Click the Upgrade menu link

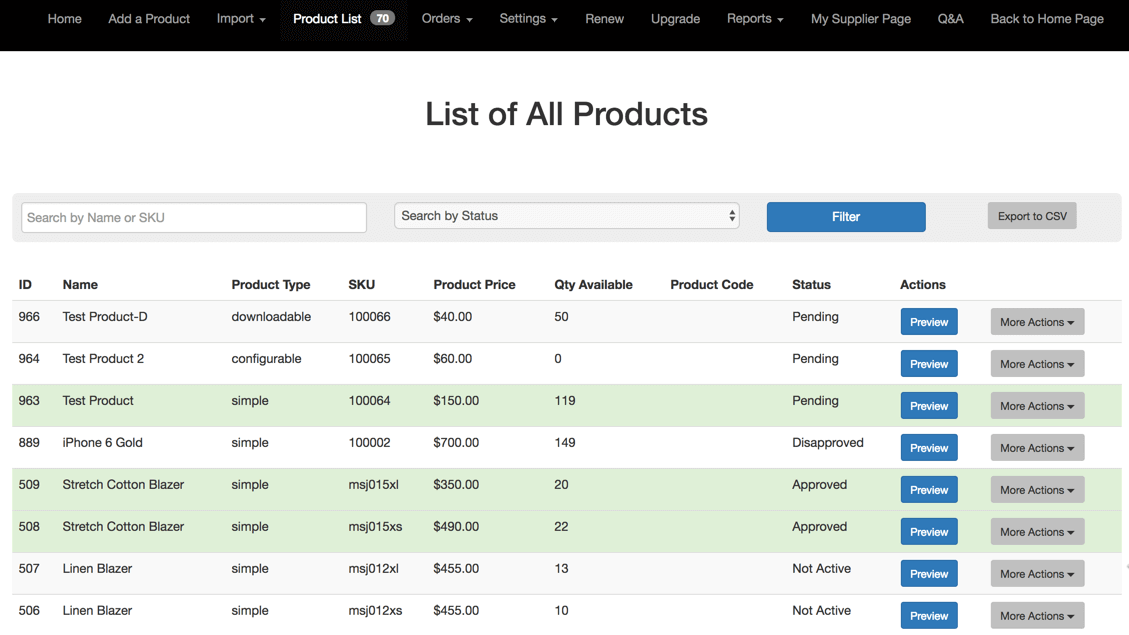point(675,19)
